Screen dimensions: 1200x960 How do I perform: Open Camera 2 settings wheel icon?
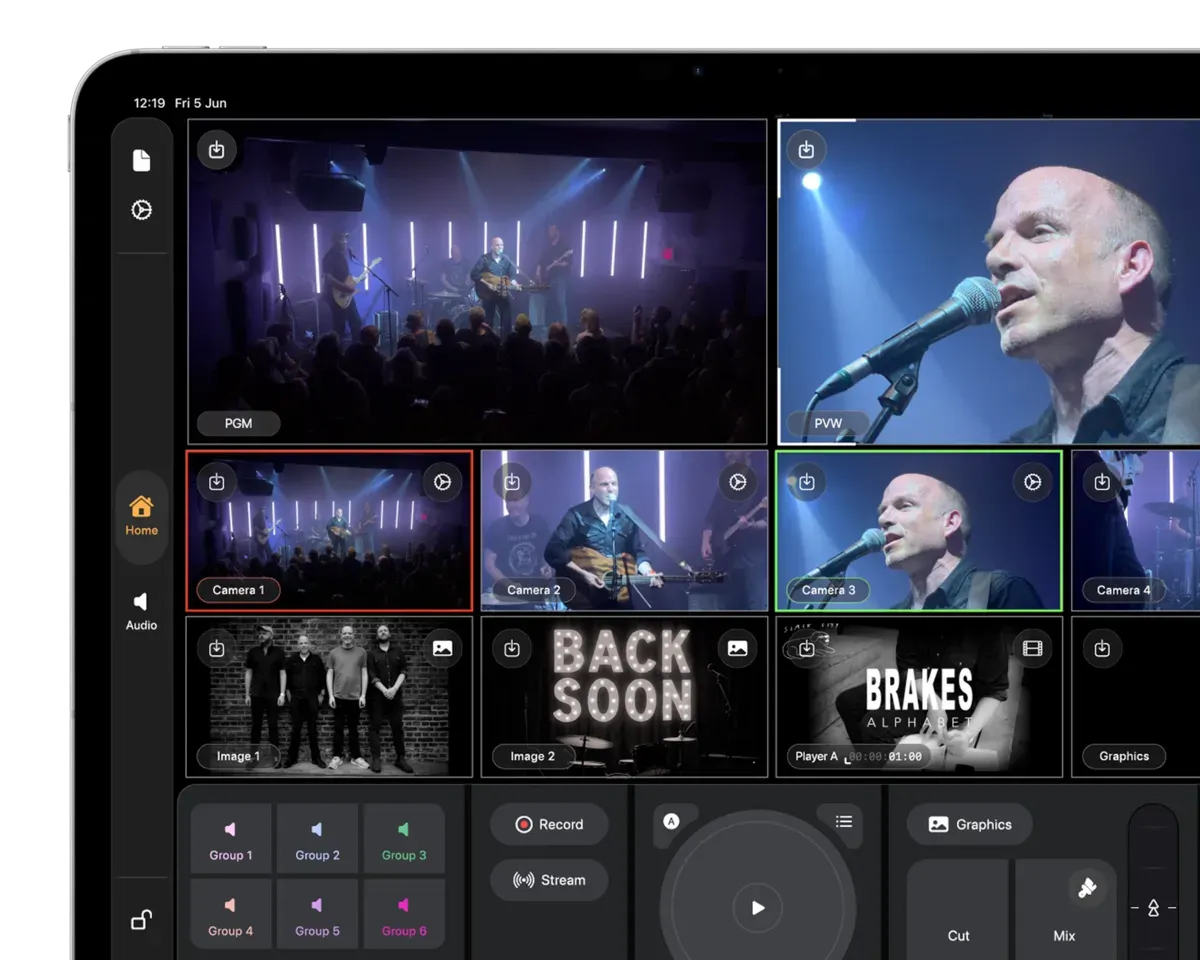[x=737, y=482]
